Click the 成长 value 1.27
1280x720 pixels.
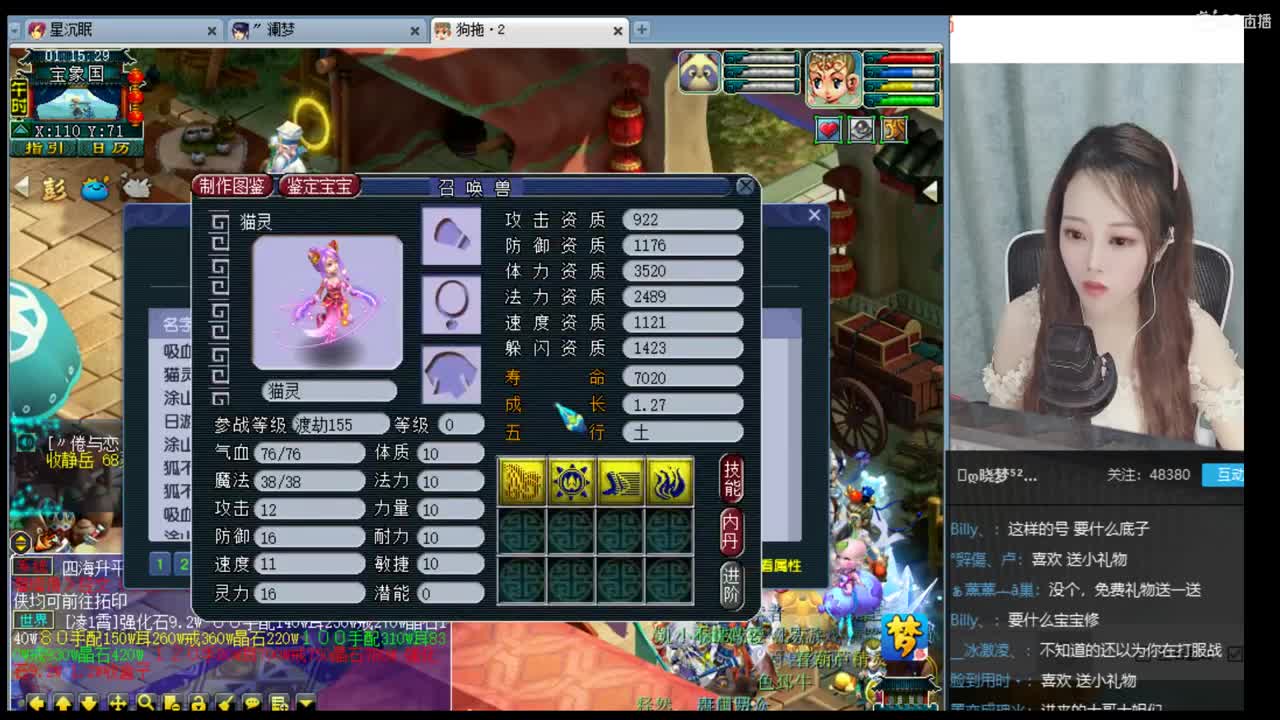[682, 405]
